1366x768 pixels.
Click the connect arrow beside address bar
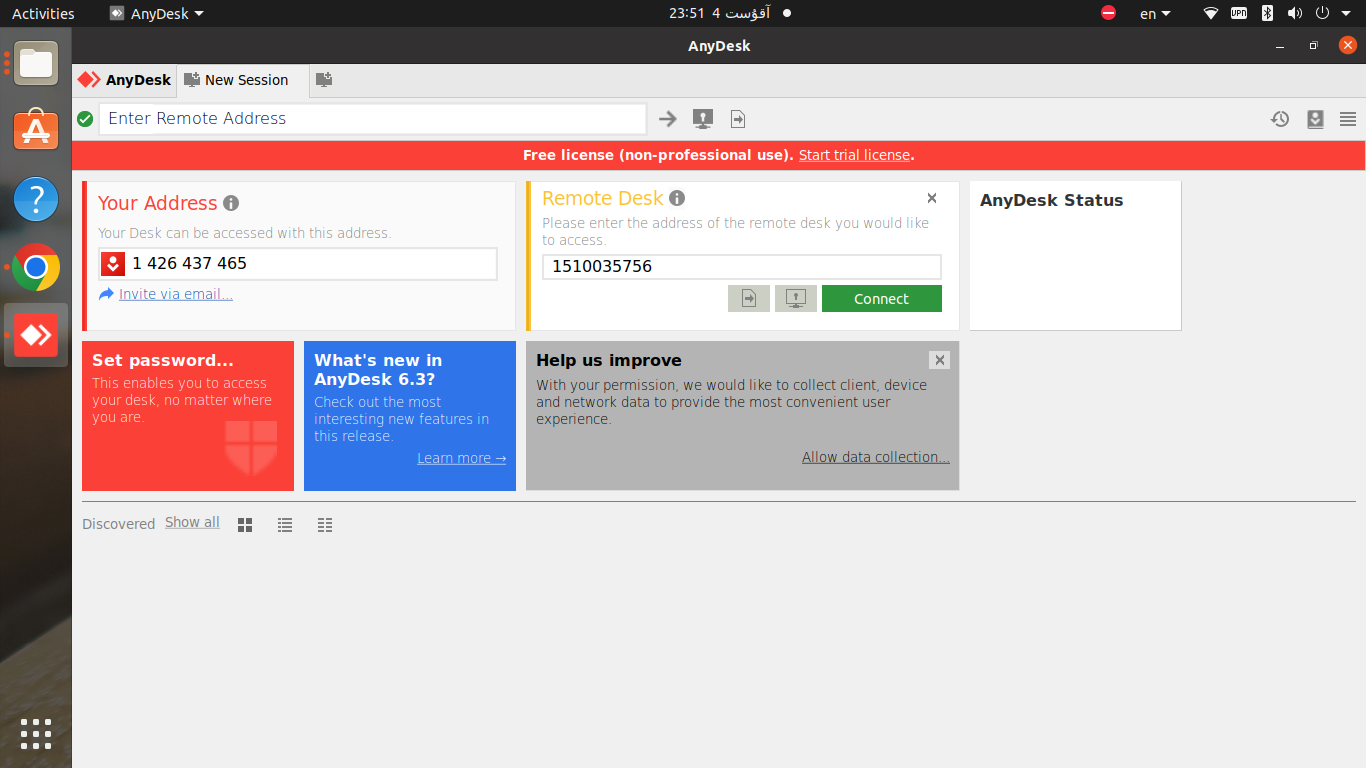pos(667,119)
